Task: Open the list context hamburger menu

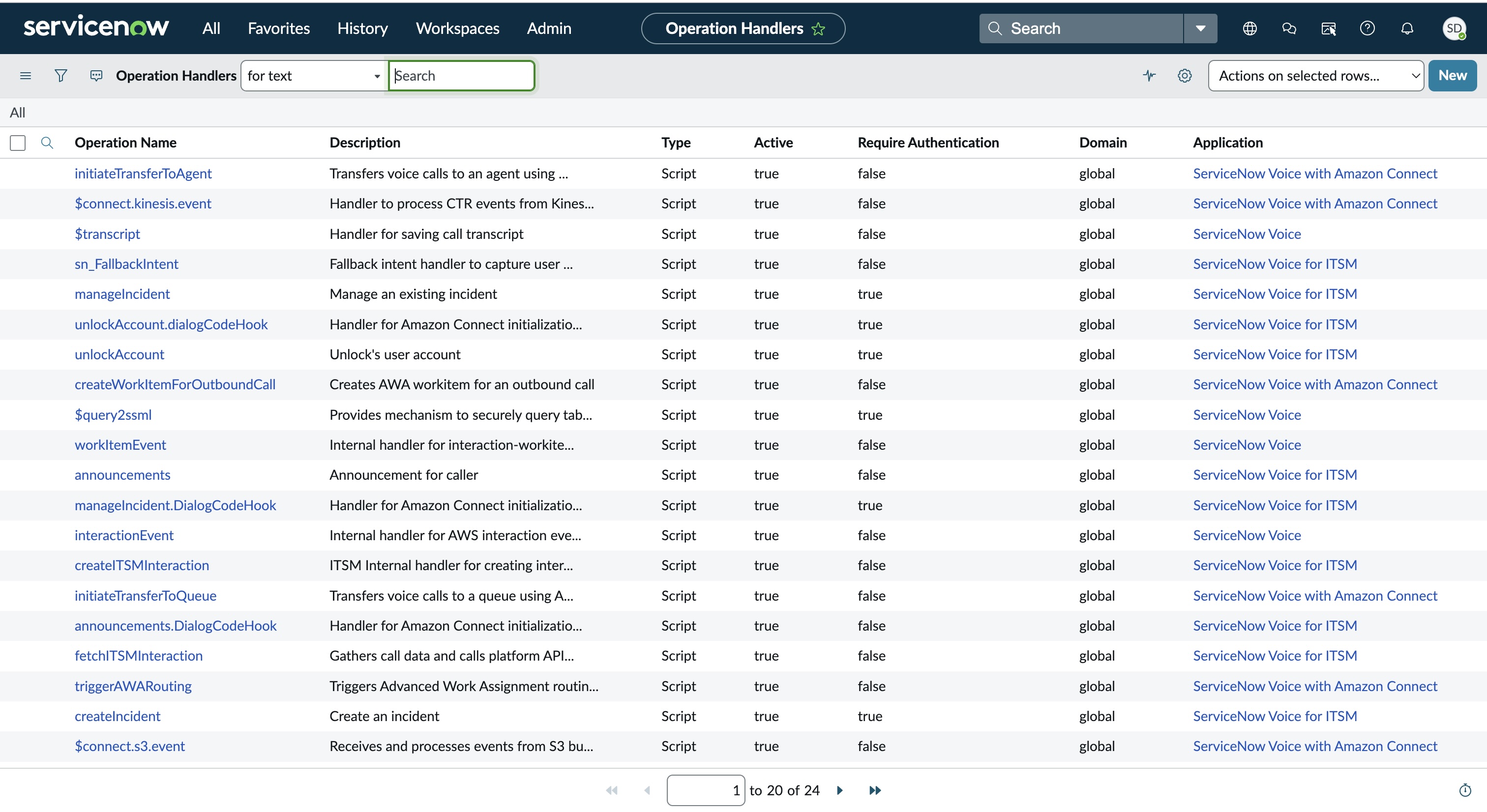Action: coord(26,76)
